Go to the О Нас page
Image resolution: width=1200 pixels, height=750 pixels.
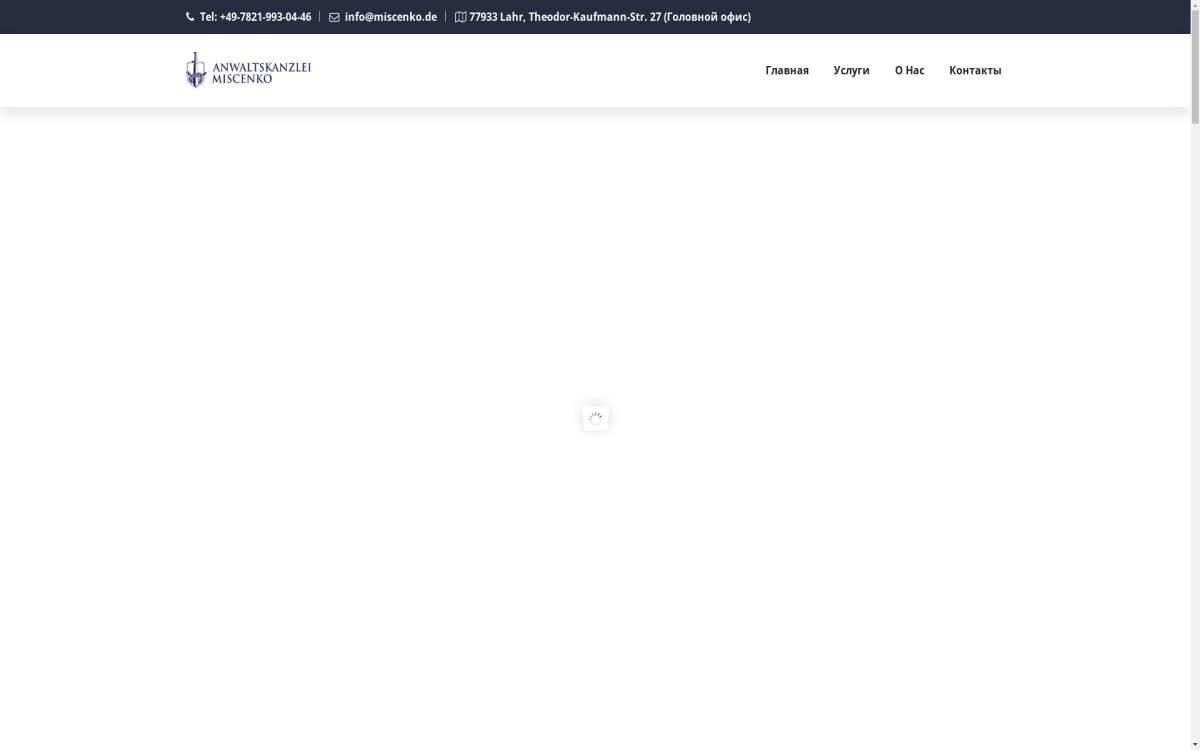909,70
